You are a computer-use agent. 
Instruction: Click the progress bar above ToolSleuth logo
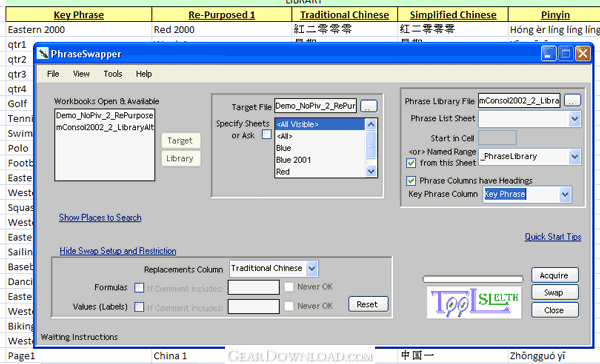pyautogui.click(x=473, y=279)
